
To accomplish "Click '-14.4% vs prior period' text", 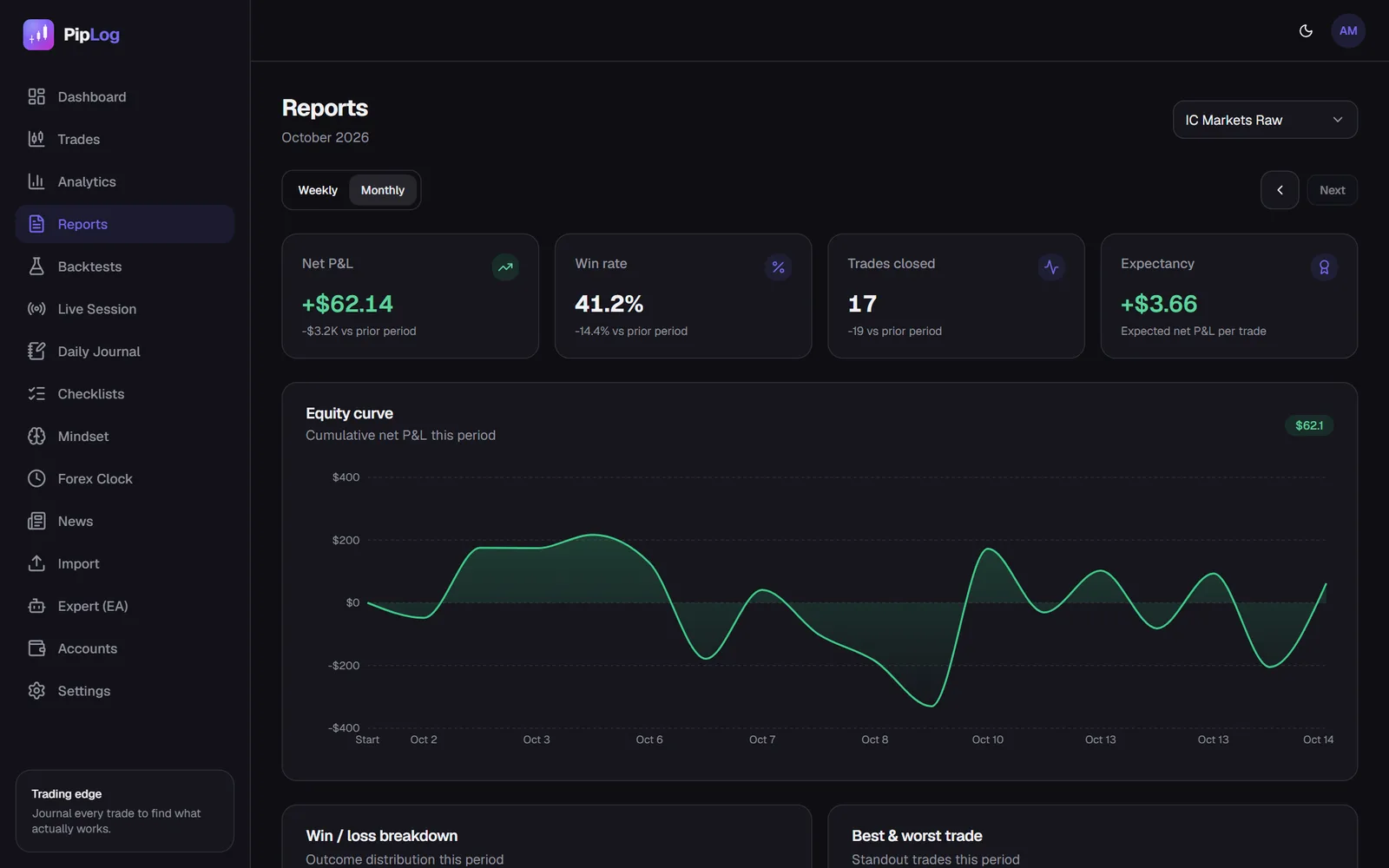I will [x=631, y=331].
